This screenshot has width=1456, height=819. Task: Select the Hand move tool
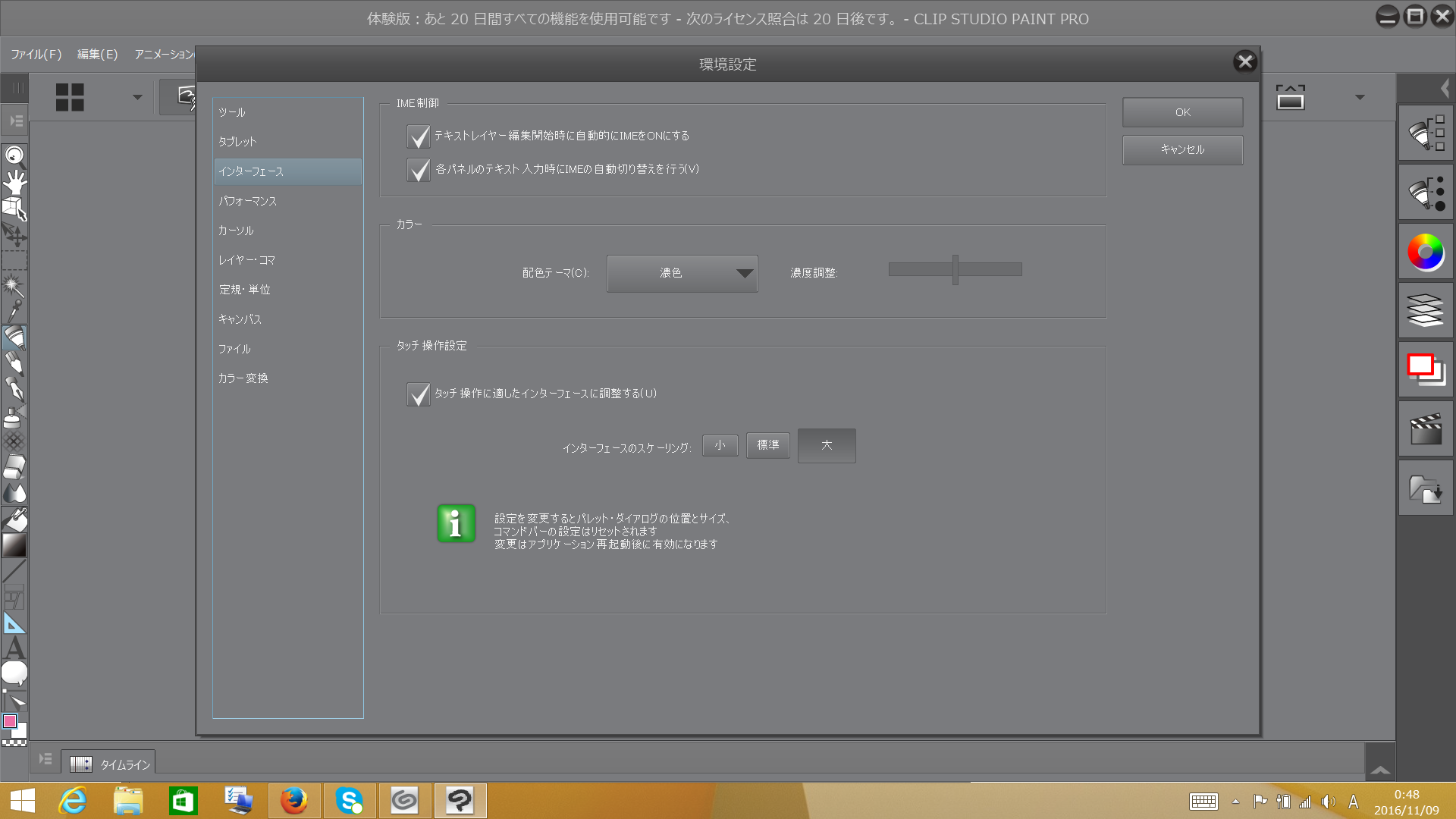pos(14,182)
